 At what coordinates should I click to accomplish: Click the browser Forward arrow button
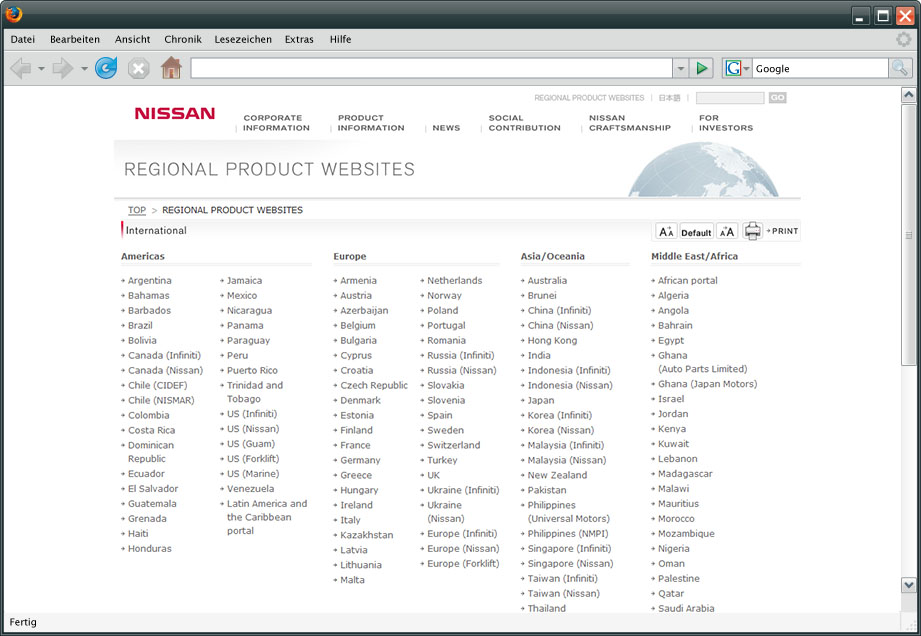pyautogui.click(x=62, y=69)
